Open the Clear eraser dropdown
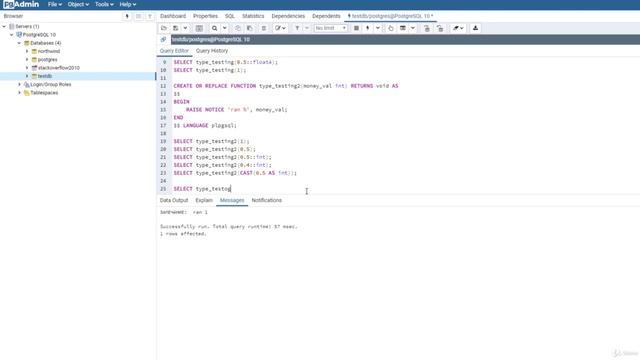Image resolution: width=640 pixels, height=360 pixels. [x=458, y=28]
